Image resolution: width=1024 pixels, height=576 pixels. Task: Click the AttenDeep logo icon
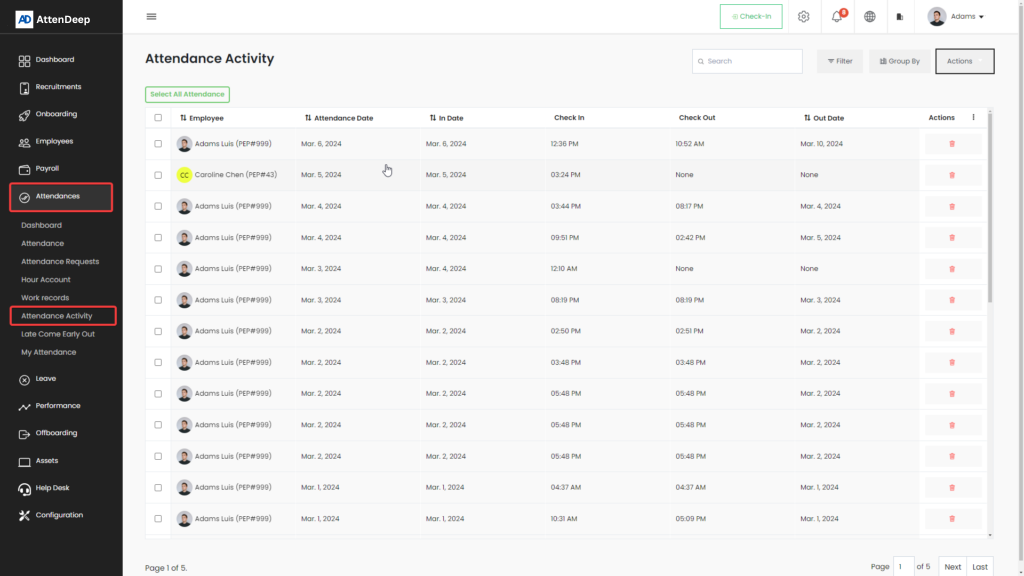pyautogui.click(x=25, y=18)
